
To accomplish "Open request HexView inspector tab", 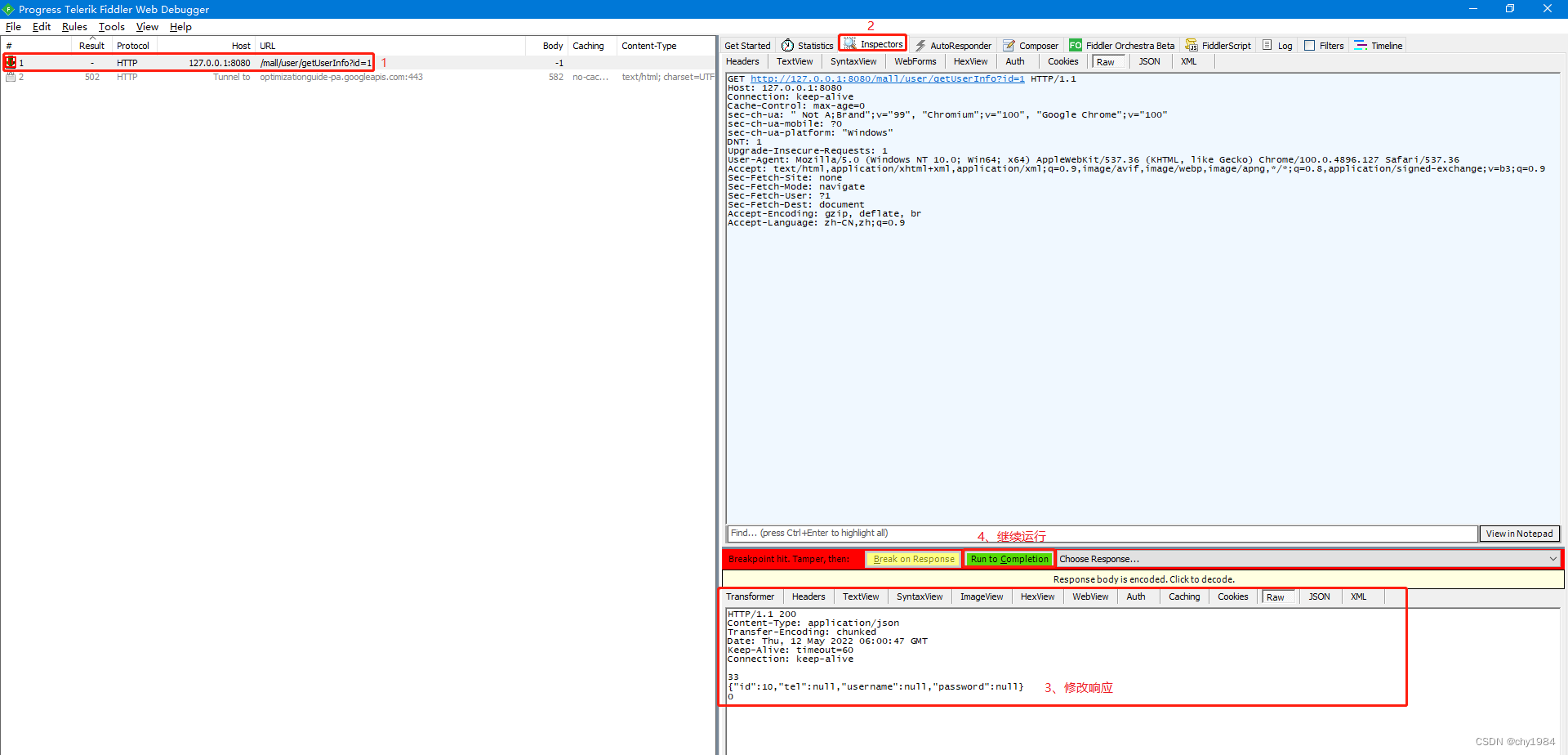I will pos(970,61).
